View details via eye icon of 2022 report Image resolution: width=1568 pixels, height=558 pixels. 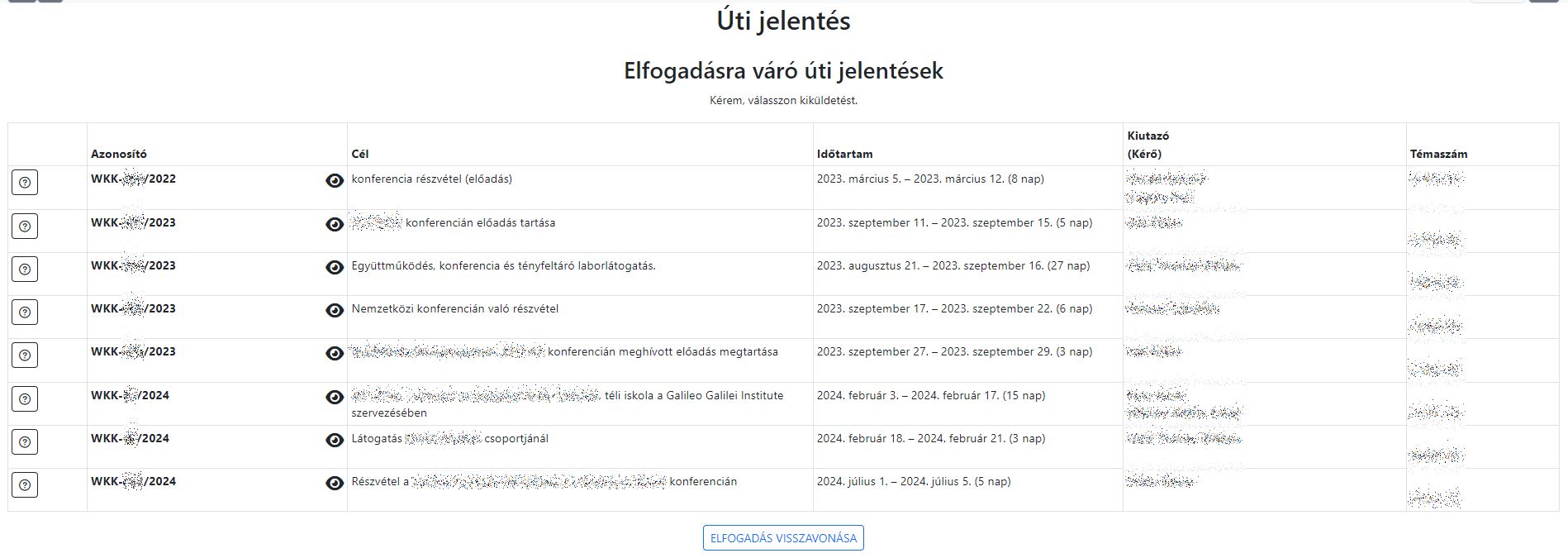335,180
